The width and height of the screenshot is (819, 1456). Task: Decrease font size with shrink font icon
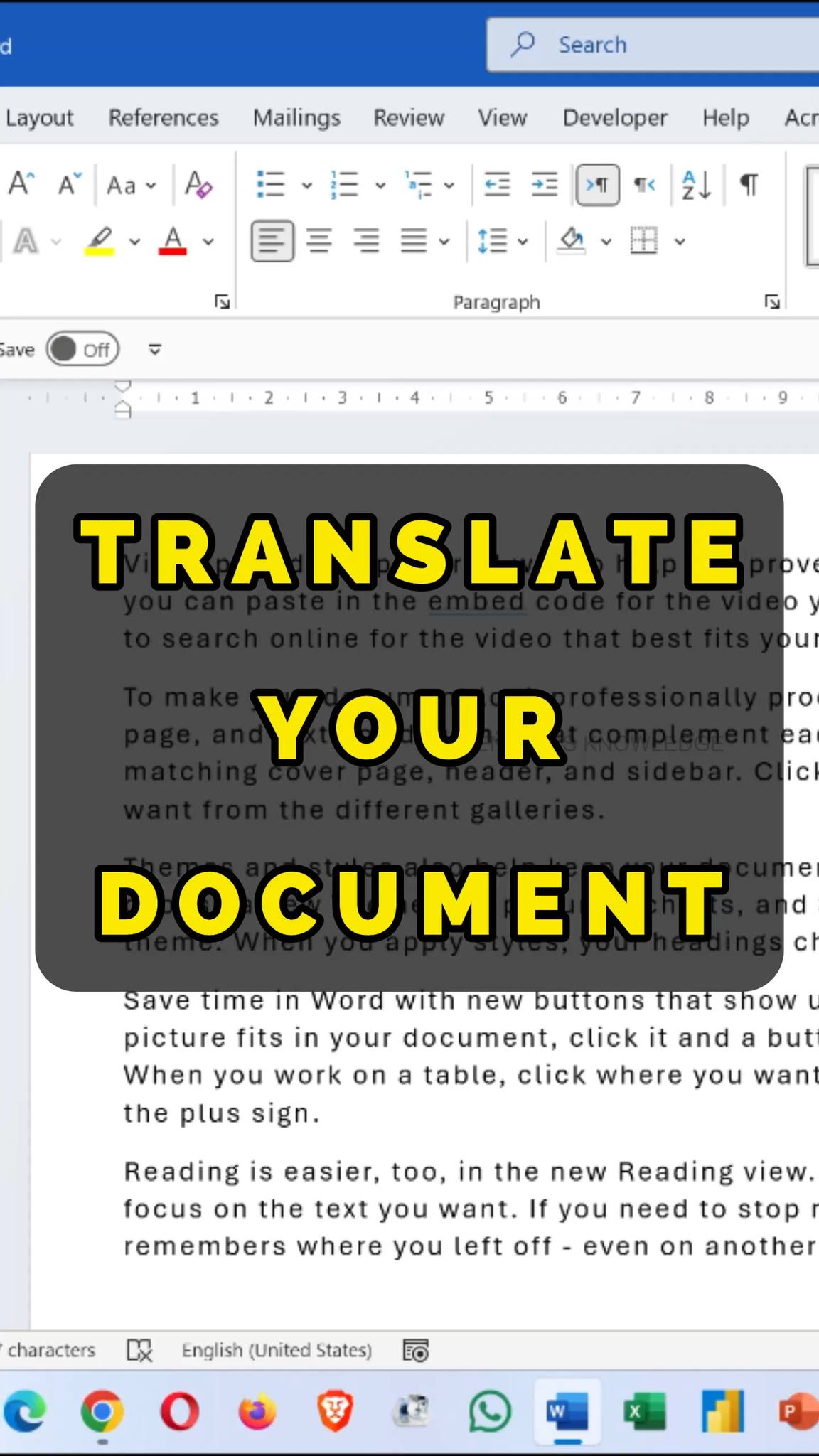tap(70, 185)
